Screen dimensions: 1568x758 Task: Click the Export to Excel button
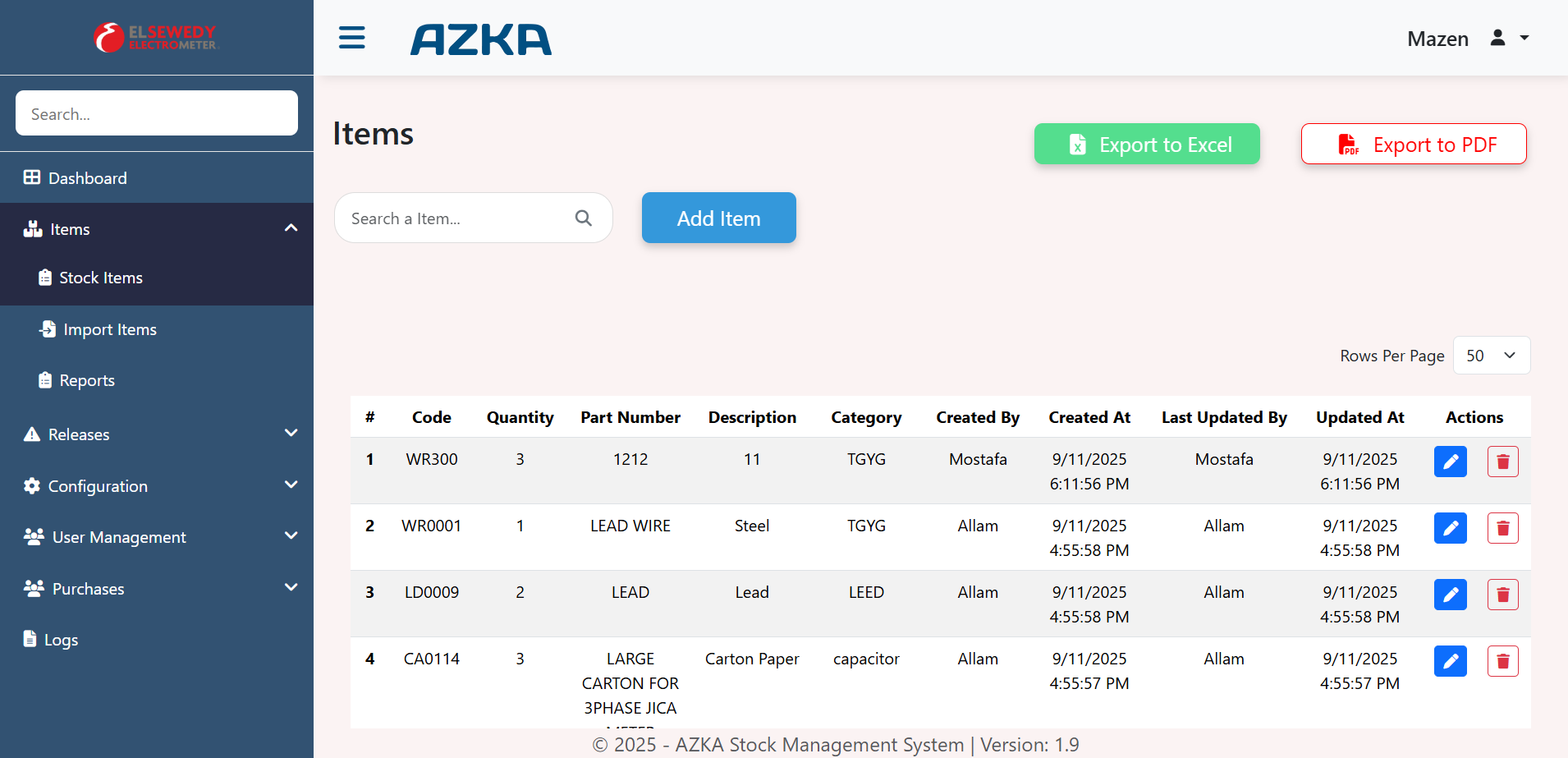(1146, 145)
